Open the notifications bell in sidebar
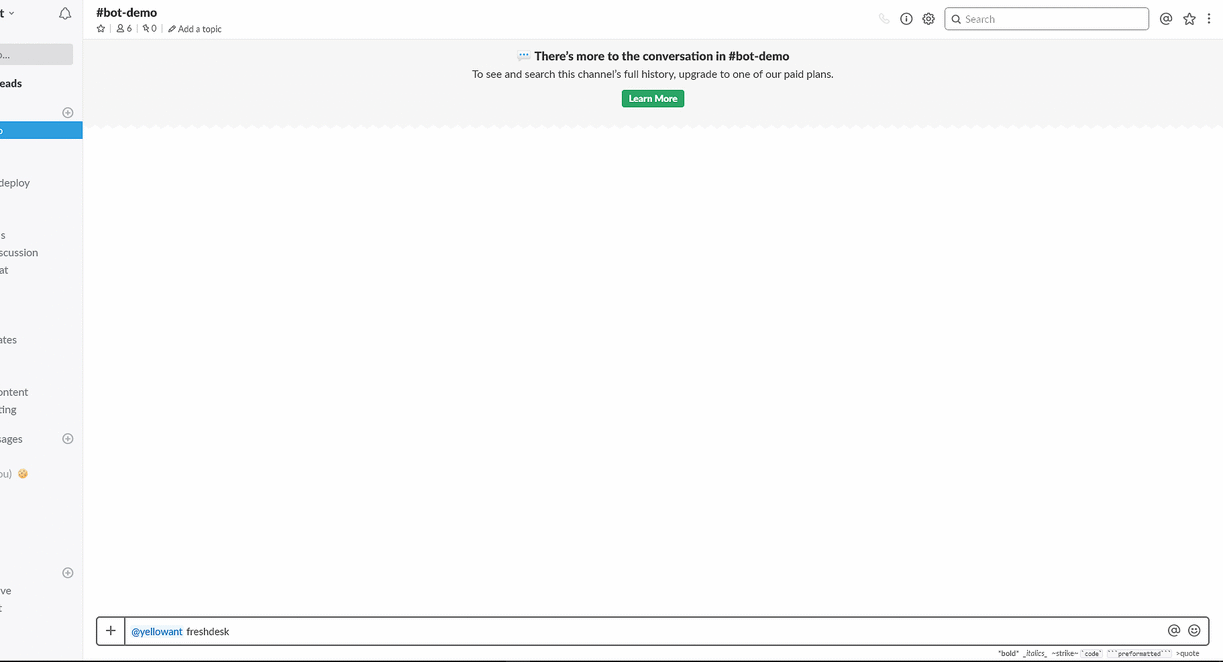The width and height of the screenshot is (1223, 662). tap(65, 14)
